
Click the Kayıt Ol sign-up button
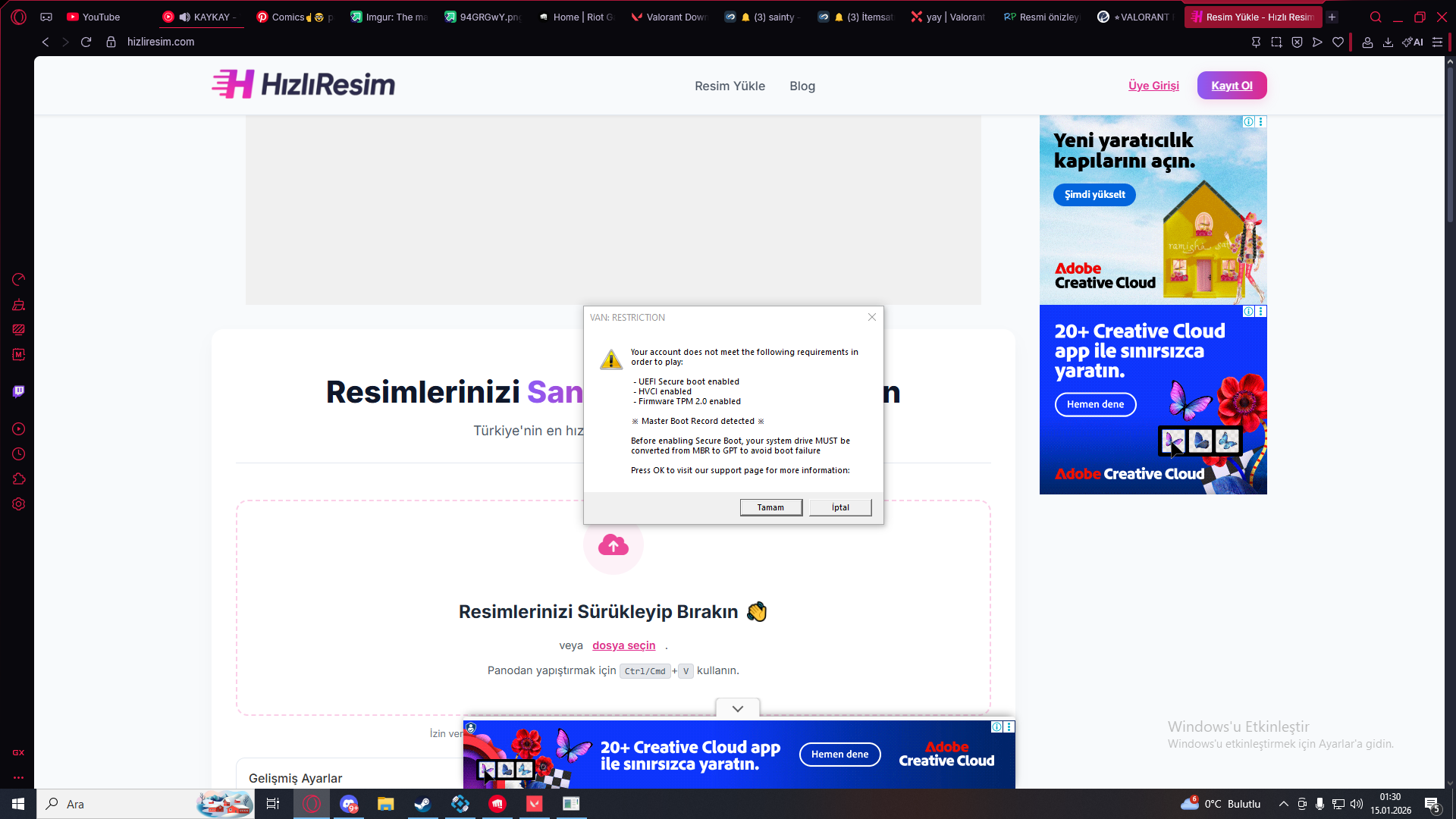point(1232,86)
